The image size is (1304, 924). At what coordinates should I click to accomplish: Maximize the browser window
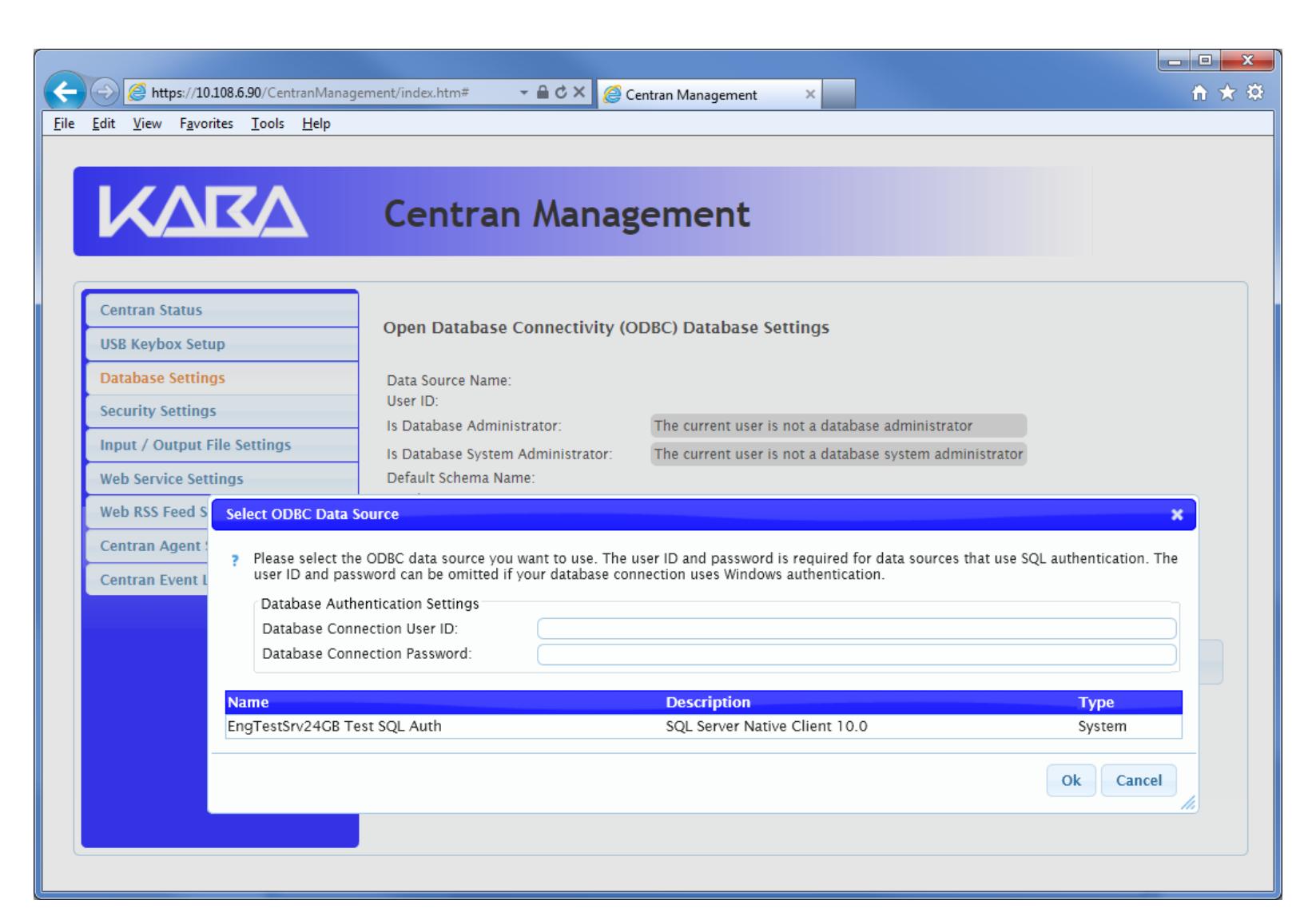(1204, 61)
